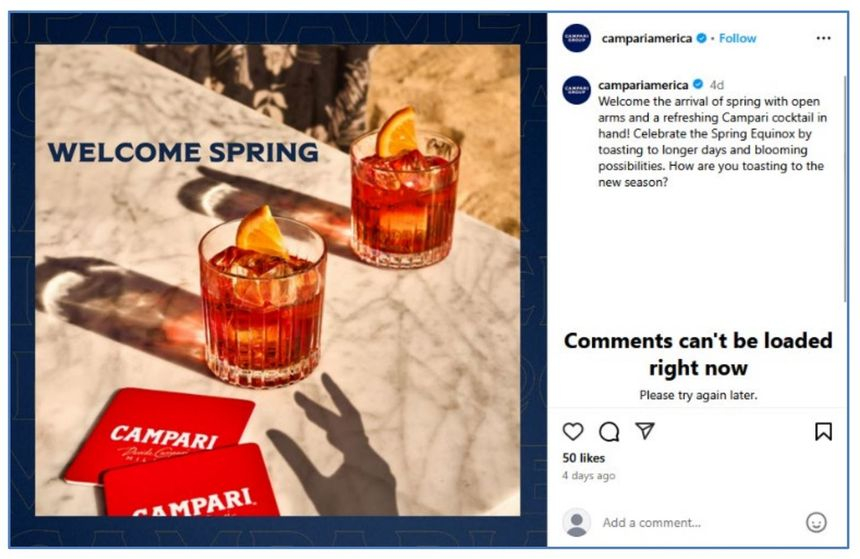This screenshot has width=860, height=559.
Task: Open comments via the speech bubble icon
Action: (x=609, y=432)
